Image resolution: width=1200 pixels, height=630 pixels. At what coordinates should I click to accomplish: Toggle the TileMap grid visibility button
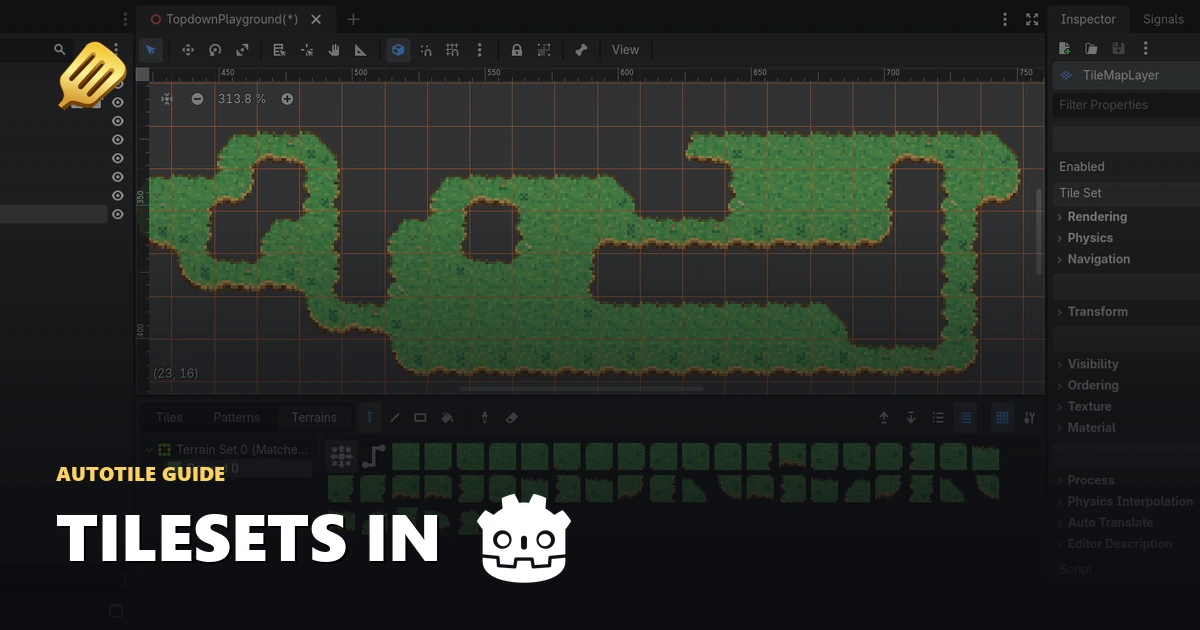point(1002,418)
